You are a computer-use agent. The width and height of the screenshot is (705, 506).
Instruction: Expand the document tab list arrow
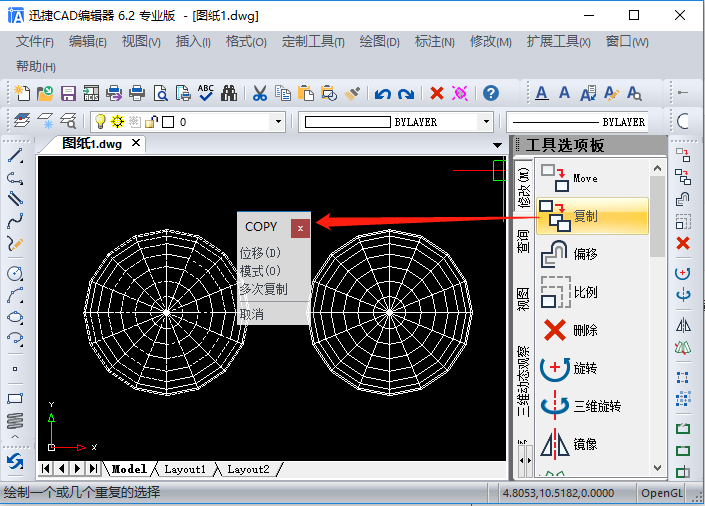[x=497, y=145]
